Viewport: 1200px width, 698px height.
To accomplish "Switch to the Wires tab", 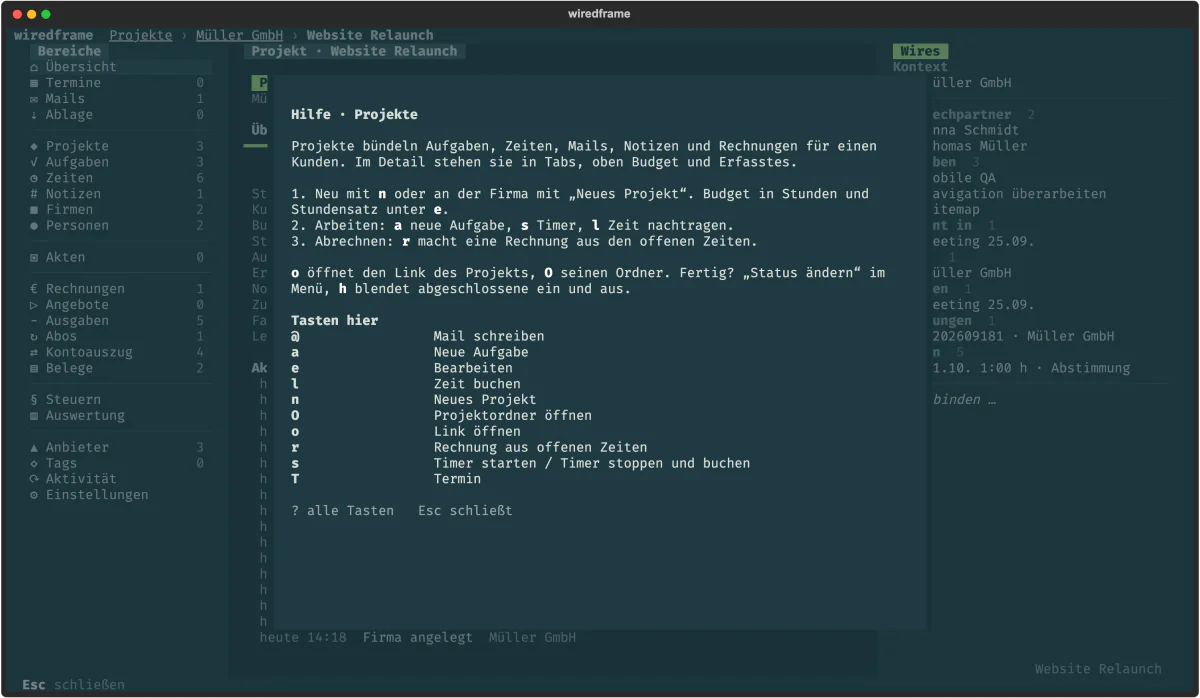I will tap(920, 51).
